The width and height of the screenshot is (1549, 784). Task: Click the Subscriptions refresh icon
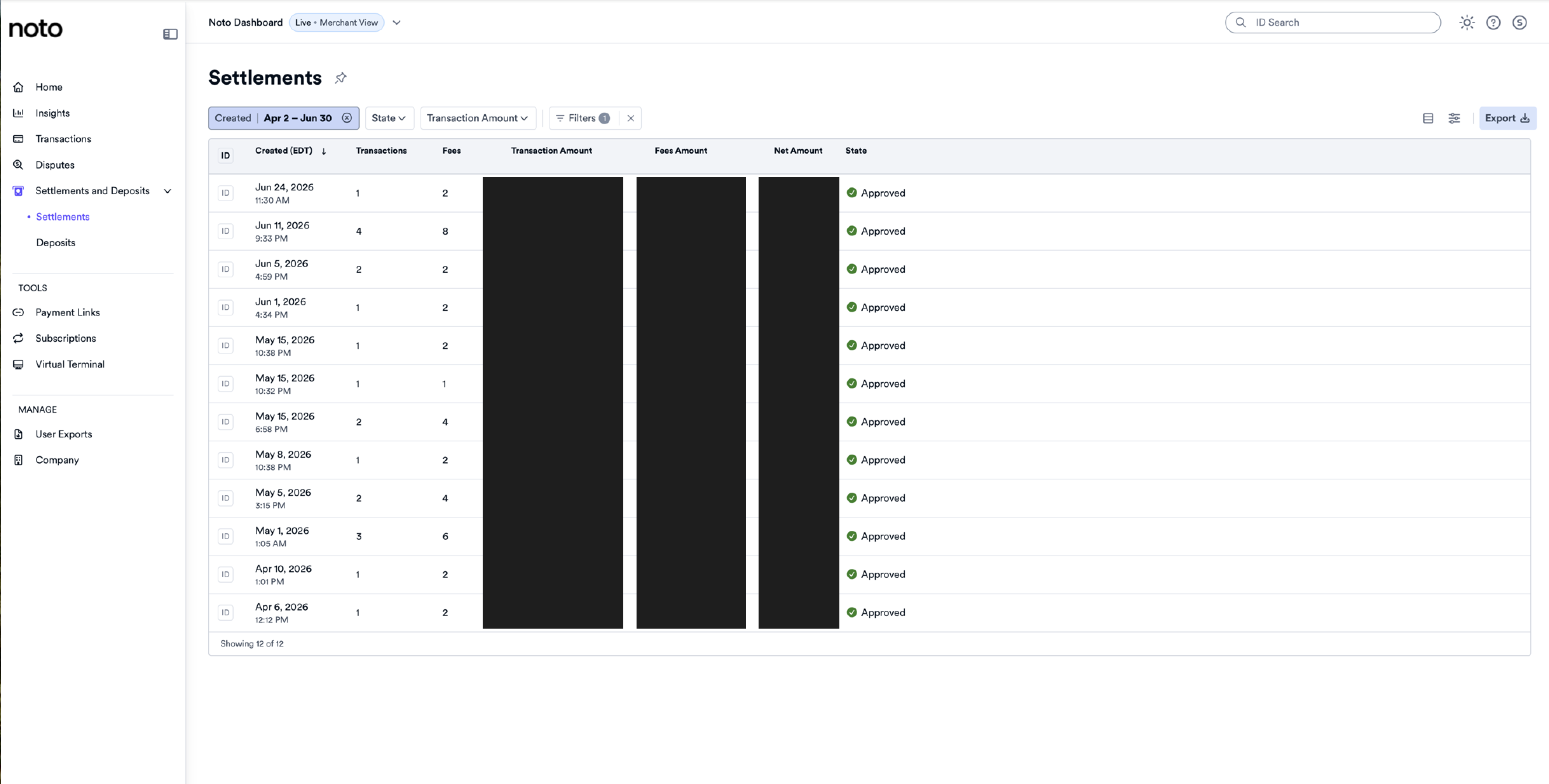click(x=19, y=338)
